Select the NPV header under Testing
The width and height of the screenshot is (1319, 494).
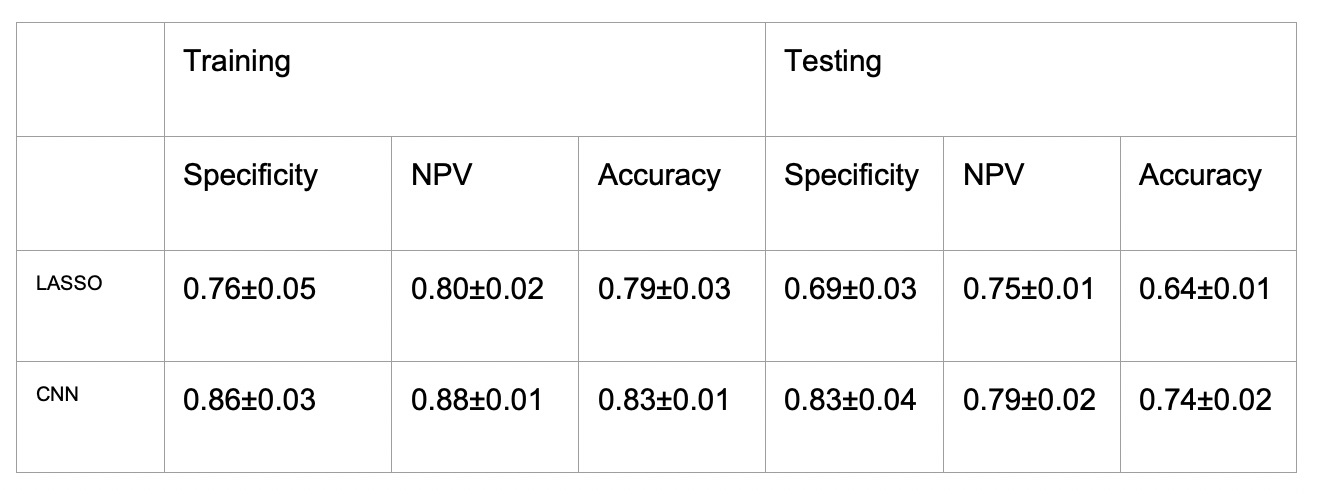[993, 176]
